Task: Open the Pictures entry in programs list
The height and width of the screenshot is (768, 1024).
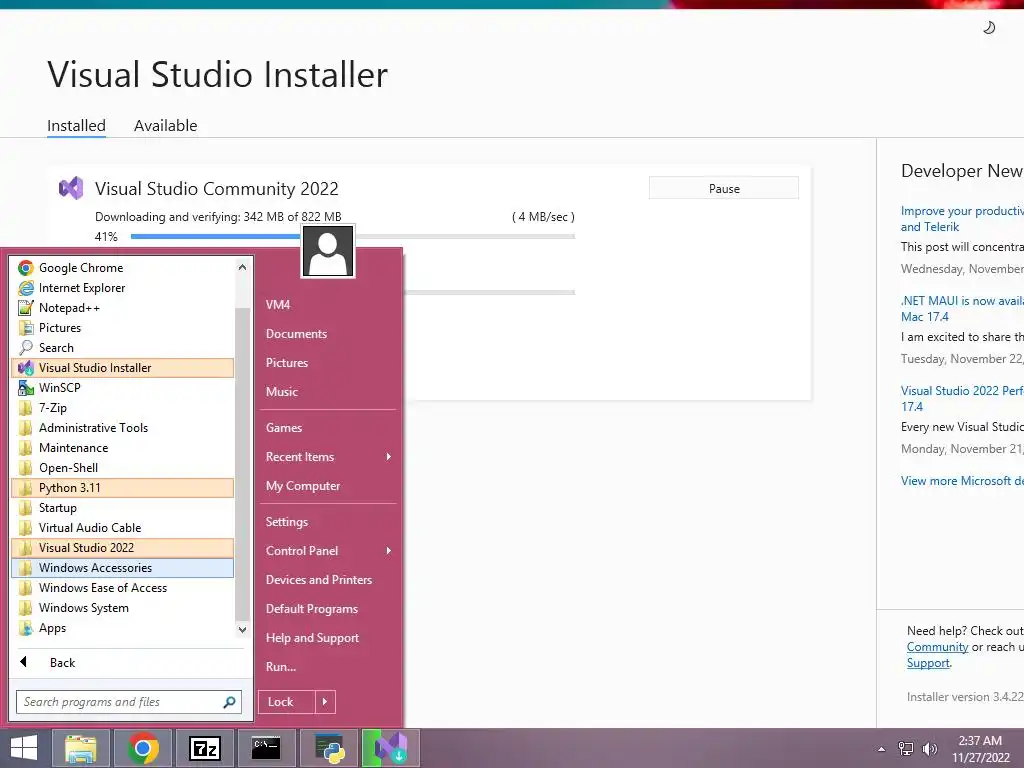Action: point(122,328)
